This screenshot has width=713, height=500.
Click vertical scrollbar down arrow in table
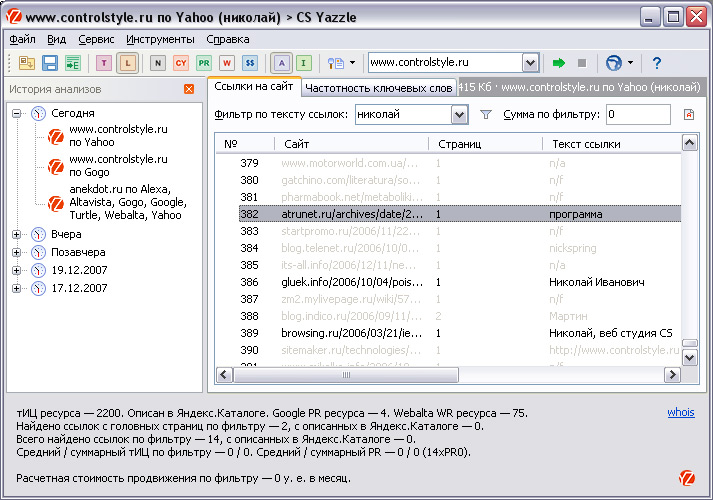point(690,358)
